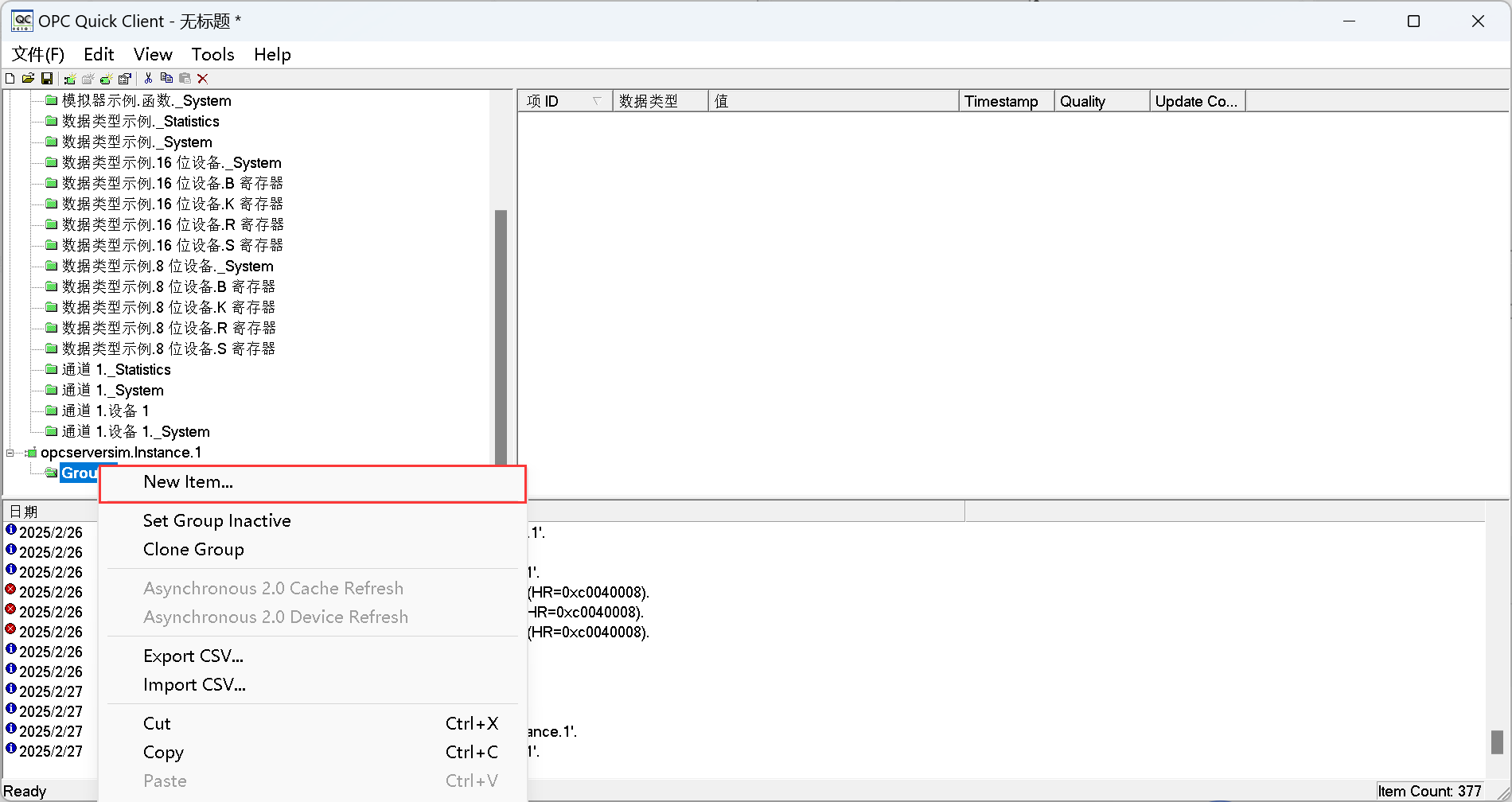1512x802 pixels.
Task: Collapse the opcserversim.Instance.1 tree node
Action: (x=10, y=453)
